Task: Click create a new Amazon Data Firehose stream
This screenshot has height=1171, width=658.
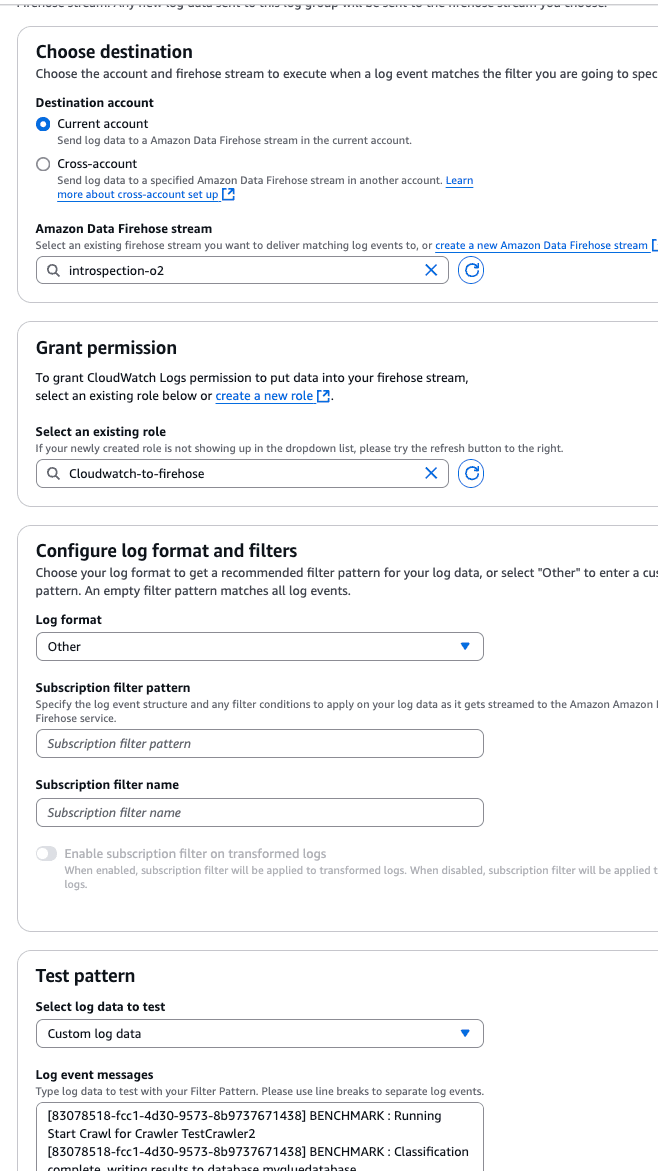Action: point(540,245)
